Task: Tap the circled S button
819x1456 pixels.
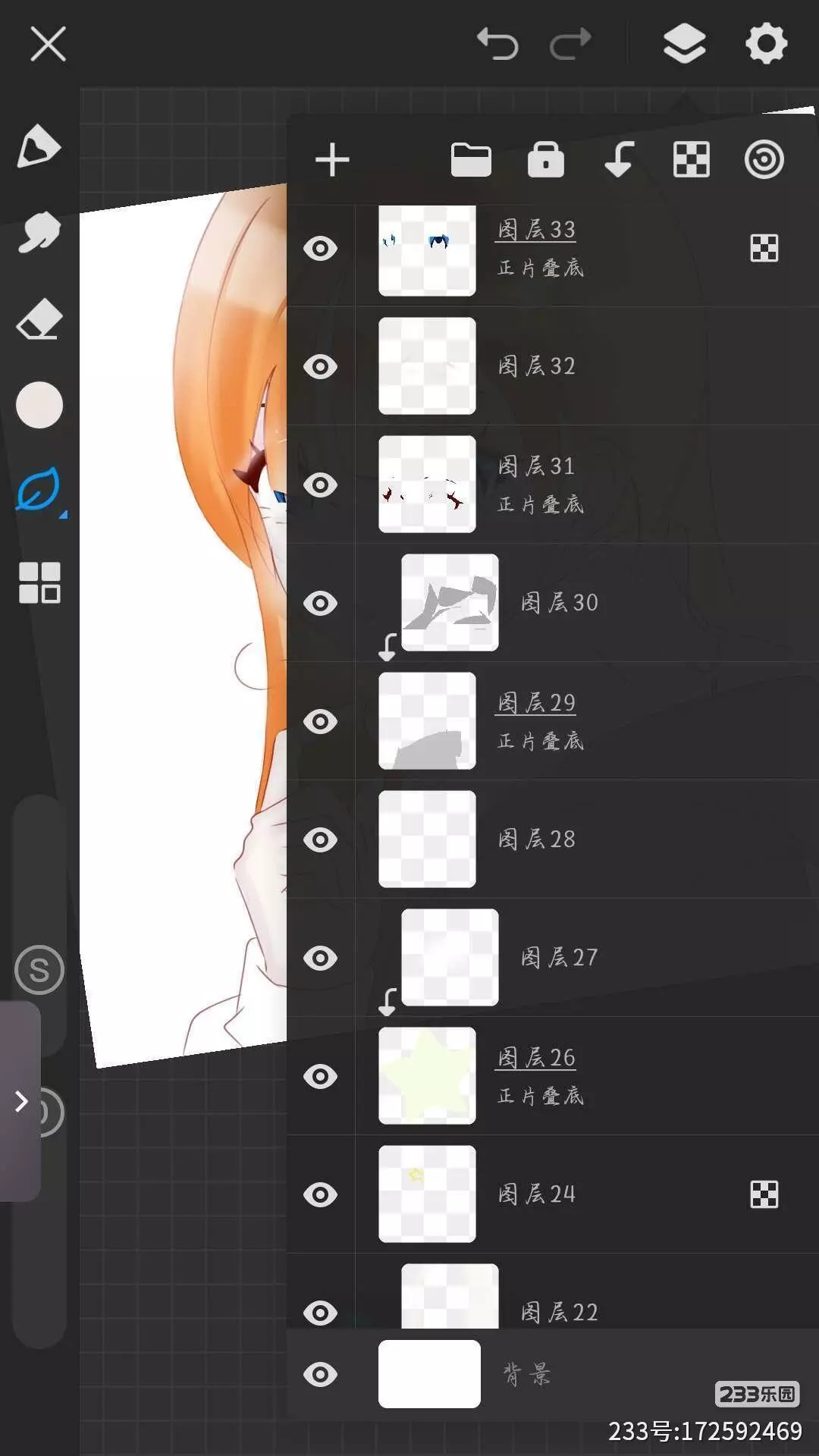Action: (x=39, y=970)
